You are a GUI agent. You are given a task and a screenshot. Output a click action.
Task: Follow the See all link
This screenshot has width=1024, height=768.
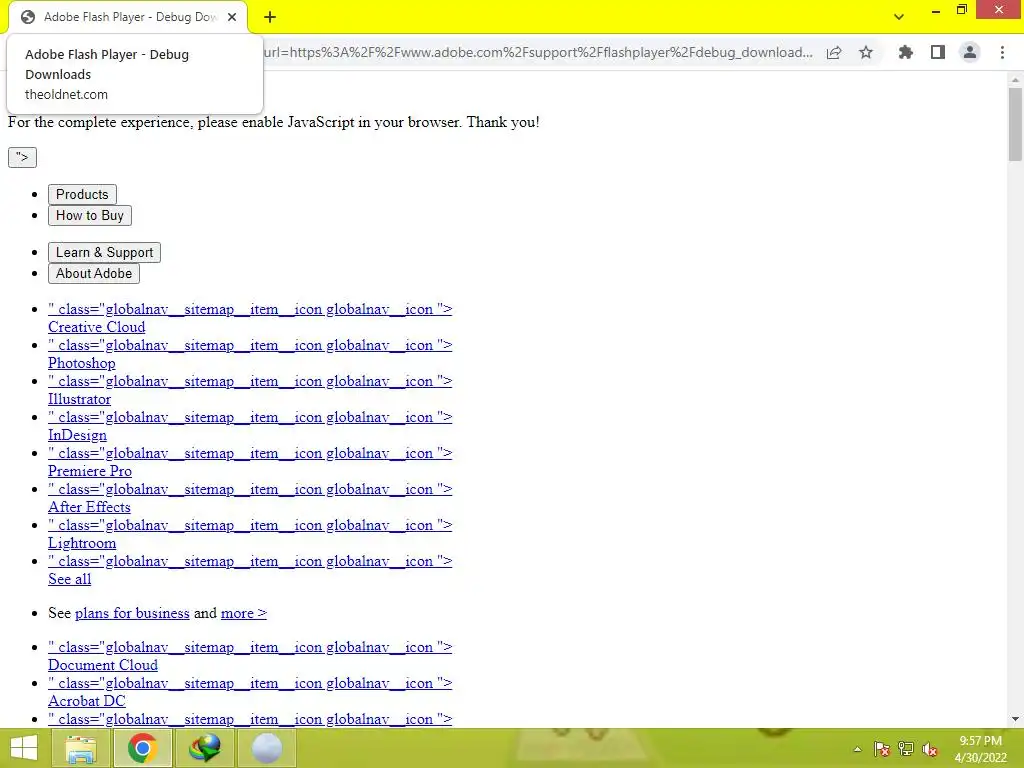[x=69, y=579]
